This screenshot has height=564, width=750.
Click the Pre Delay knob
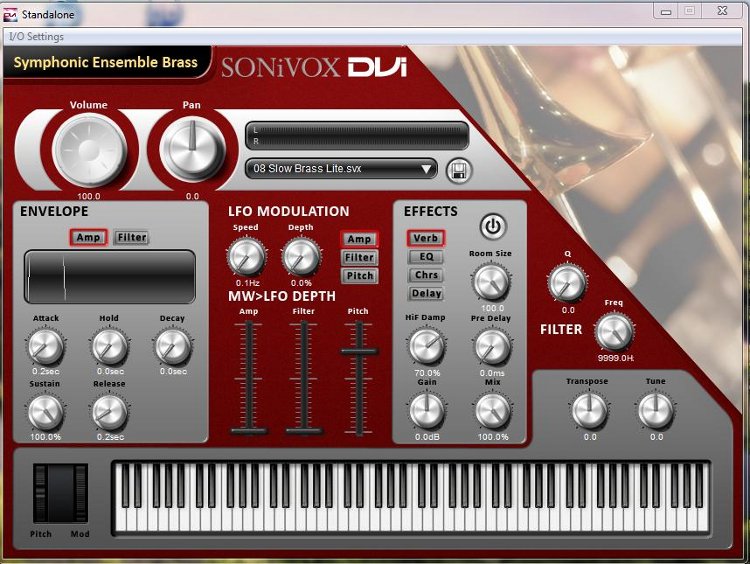pyautogui.click(x=492, y=347)
